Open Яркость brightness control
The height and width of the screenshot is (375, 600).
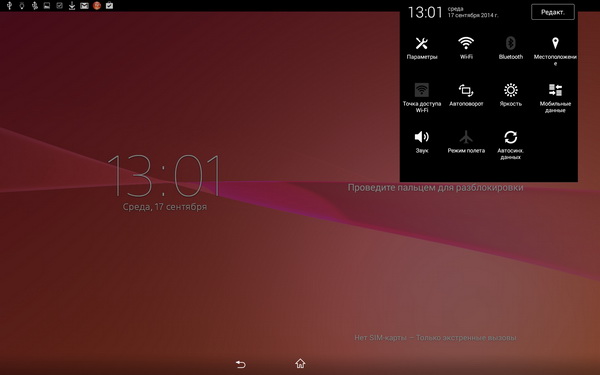[510, 95]
